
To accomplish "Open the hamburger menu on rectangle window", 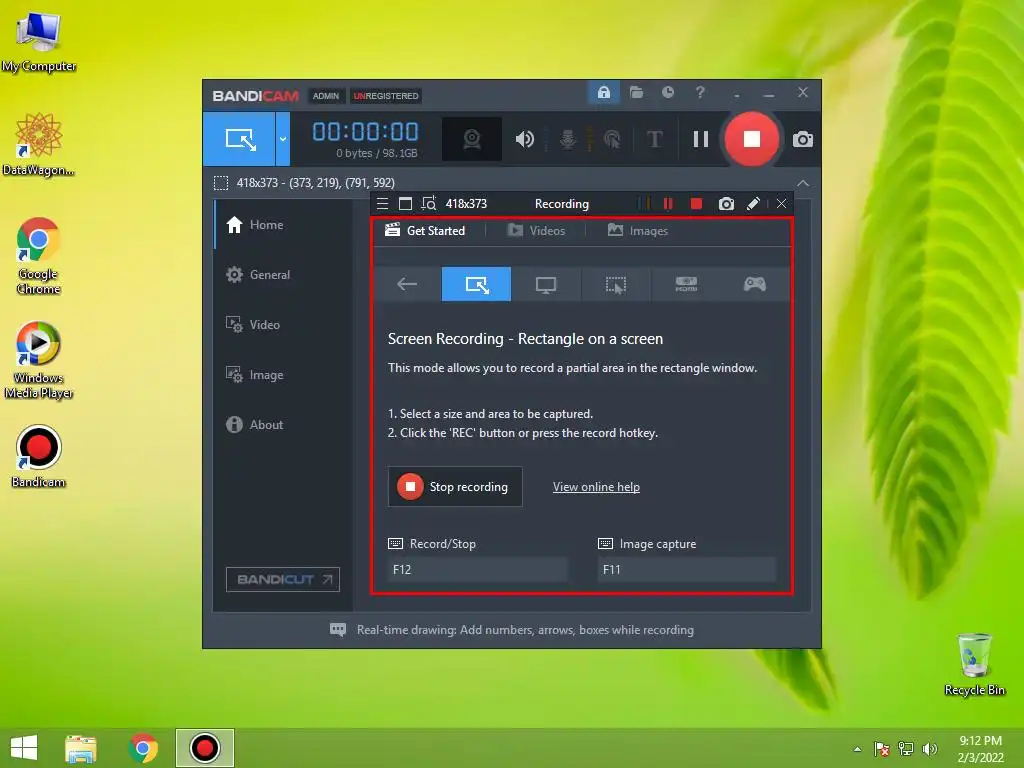I will coord(383,204).
